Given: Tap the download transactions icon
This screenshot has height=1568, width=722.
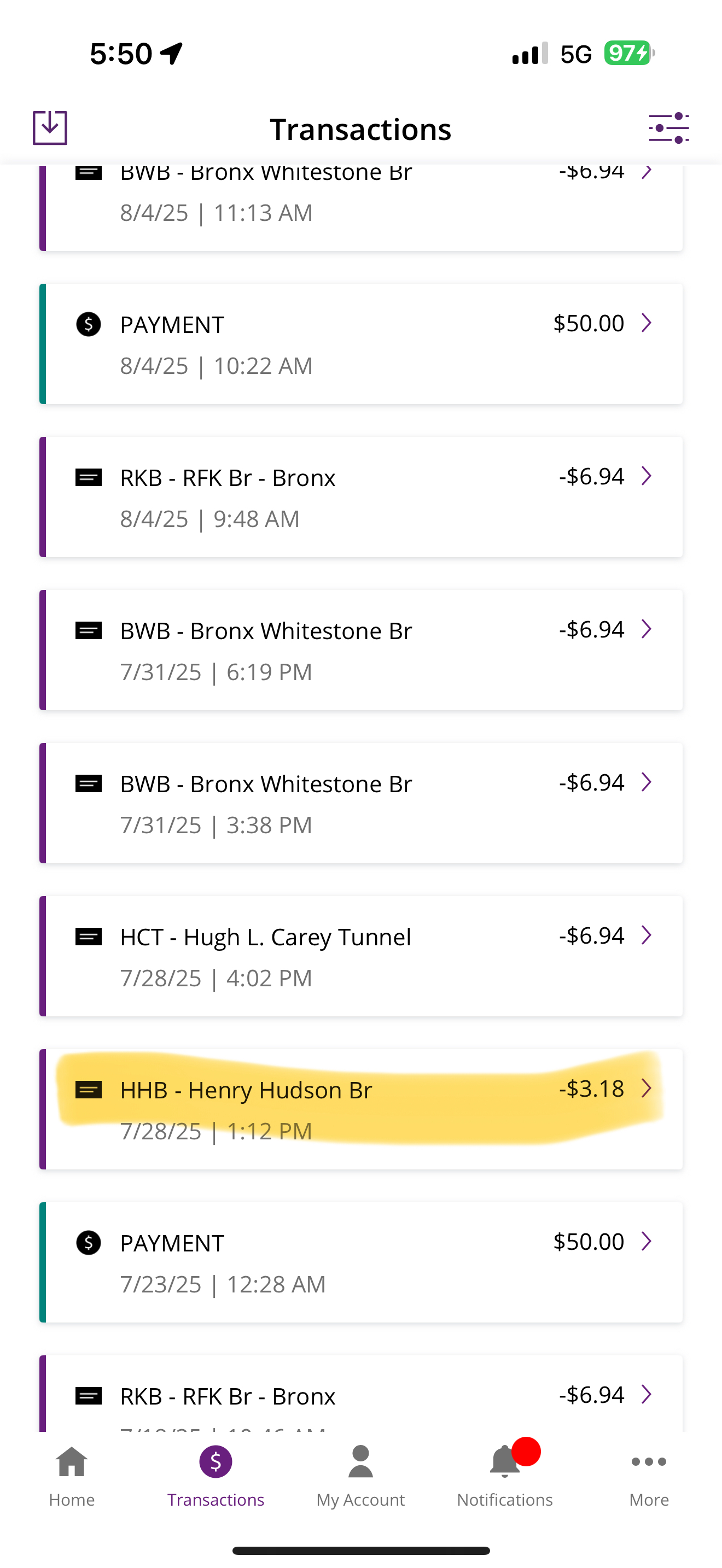Looking at the screenshot, I should pos(50,128).
